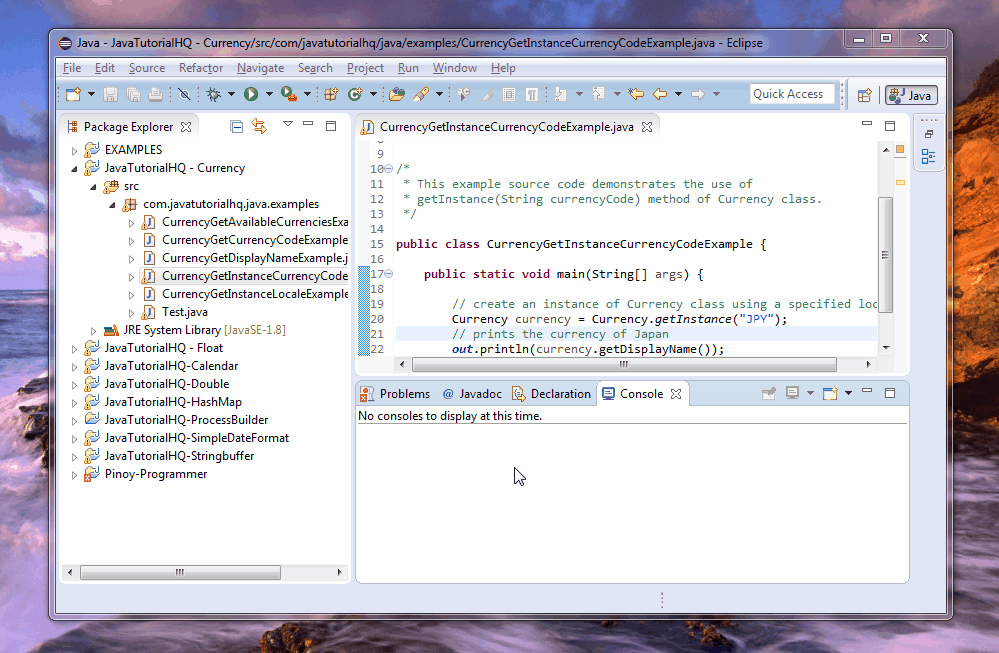Start a Debug session with the bug icon
999x653 pixels.
(x=214, y=94)
